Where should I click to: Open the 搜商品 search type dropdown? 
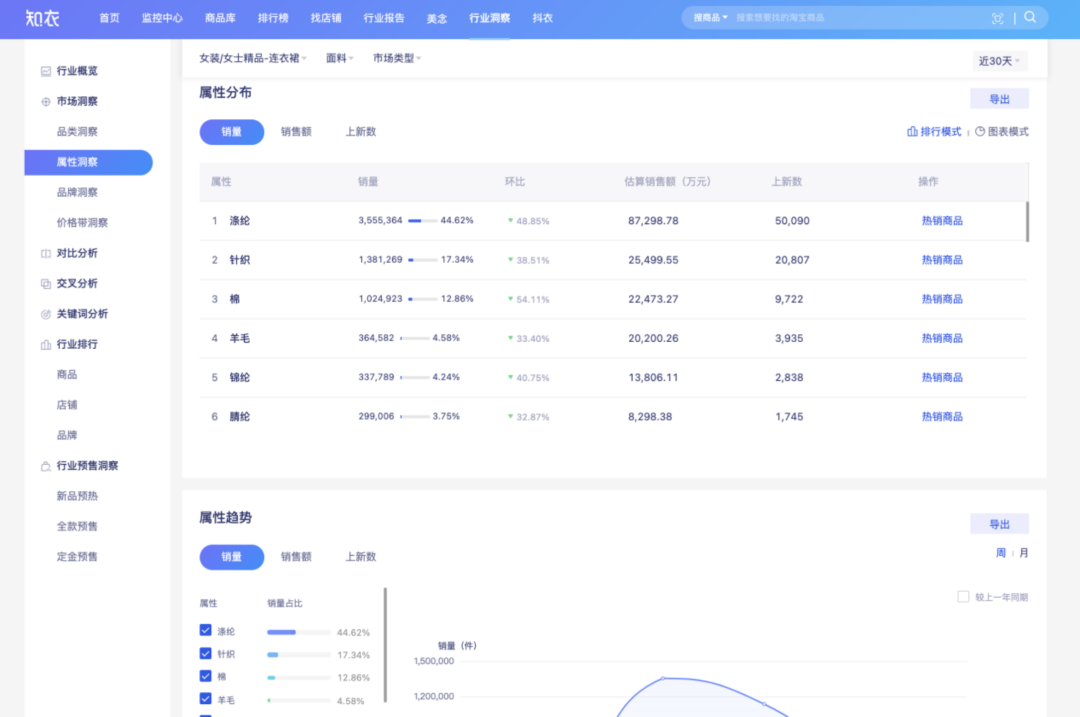click(710, 18)
